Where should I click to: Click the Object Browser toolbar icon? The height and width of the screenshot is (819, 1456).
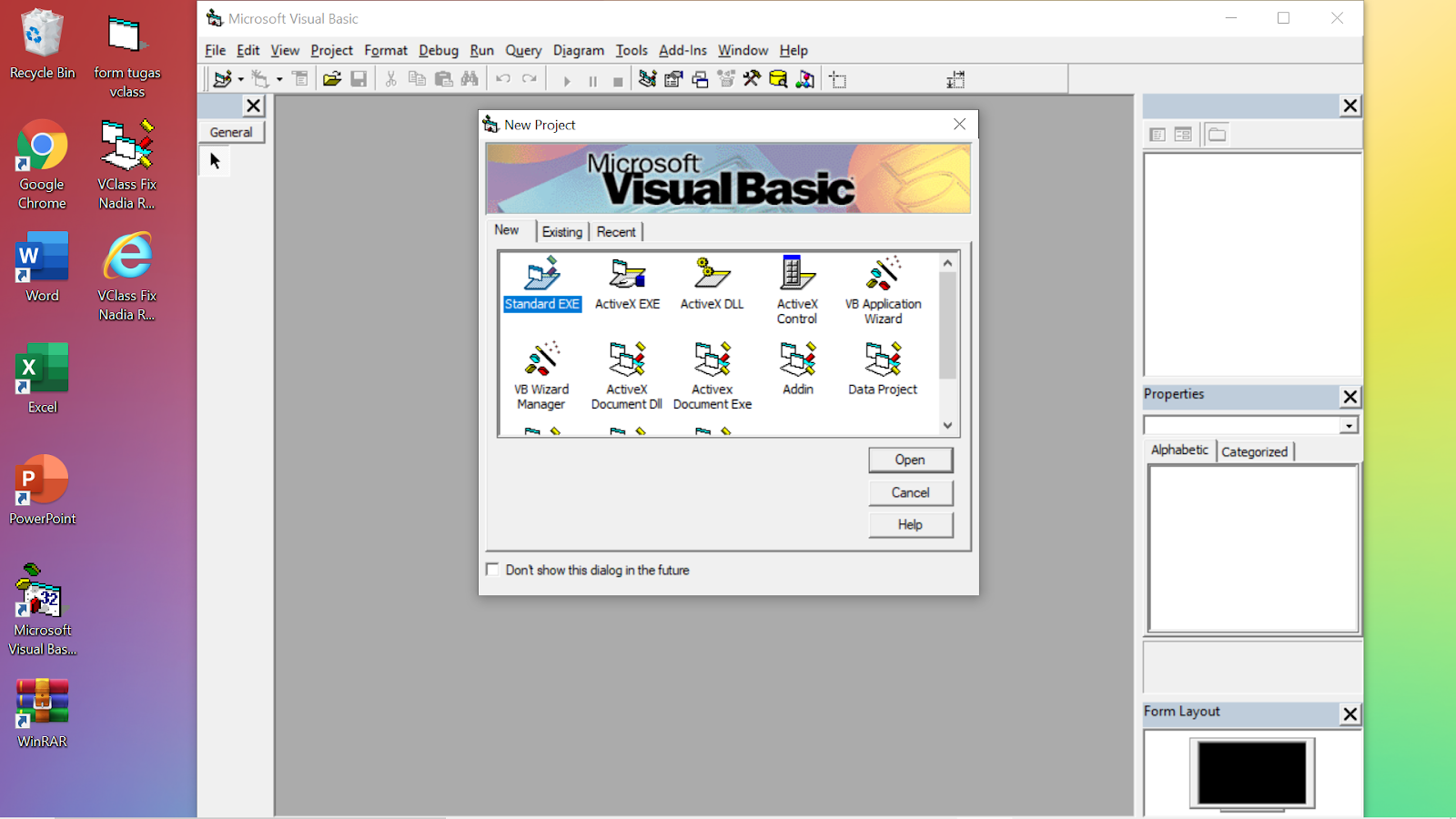click(x=726, y=79)
